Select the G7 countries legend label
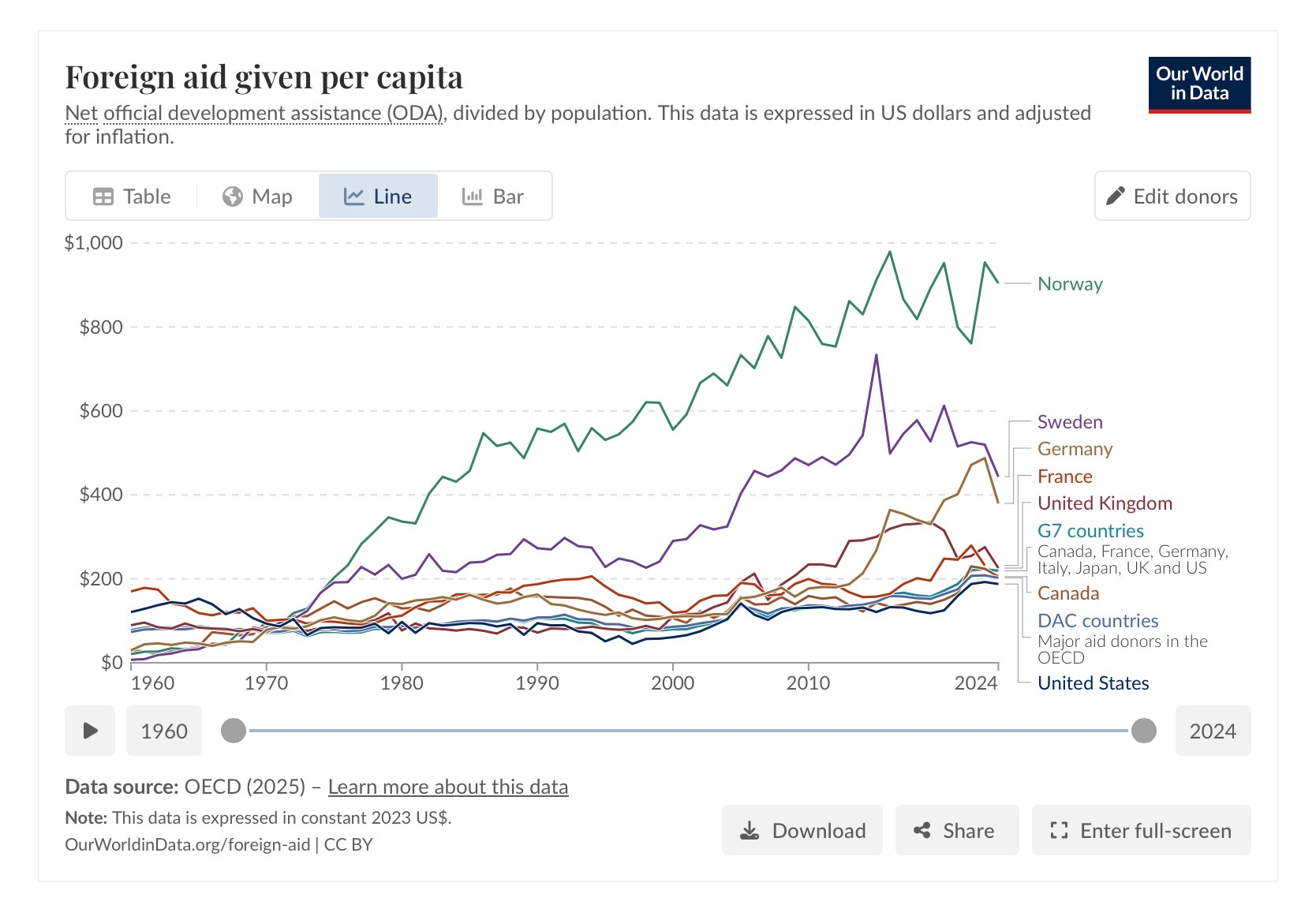This screenshot has height=920, width=1316. tap(1090, 531)
